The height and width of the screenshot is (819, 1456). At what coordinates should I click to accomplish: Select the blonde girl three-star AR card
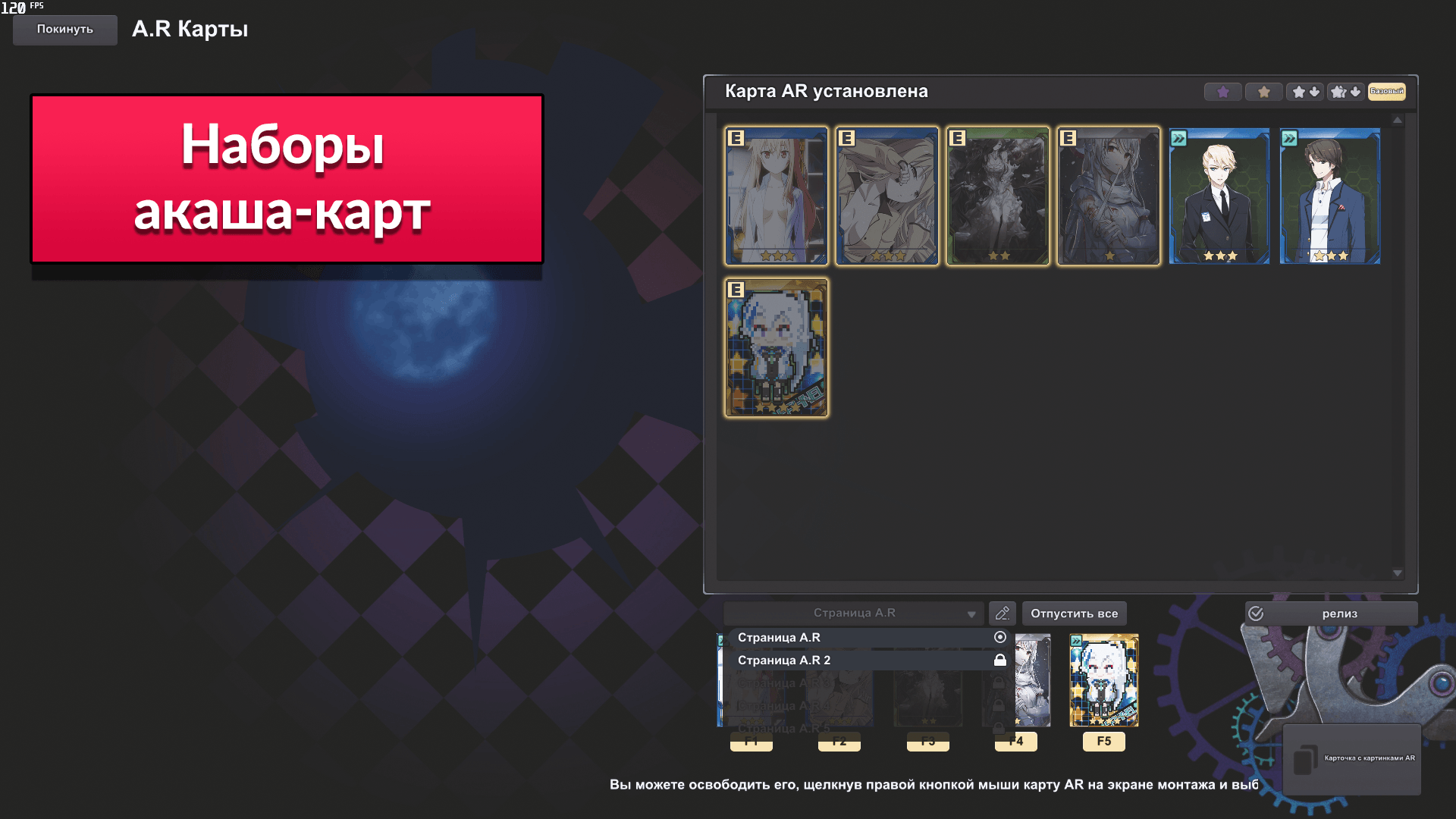tap(776, 196)
